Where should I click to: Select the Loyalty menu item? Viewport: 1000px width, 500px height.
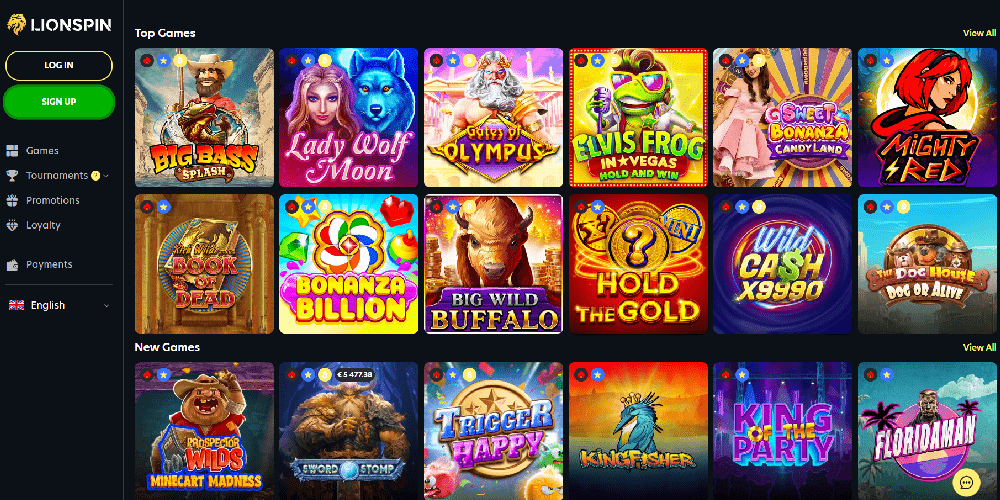pyautogui.click(x=43, y=225)
